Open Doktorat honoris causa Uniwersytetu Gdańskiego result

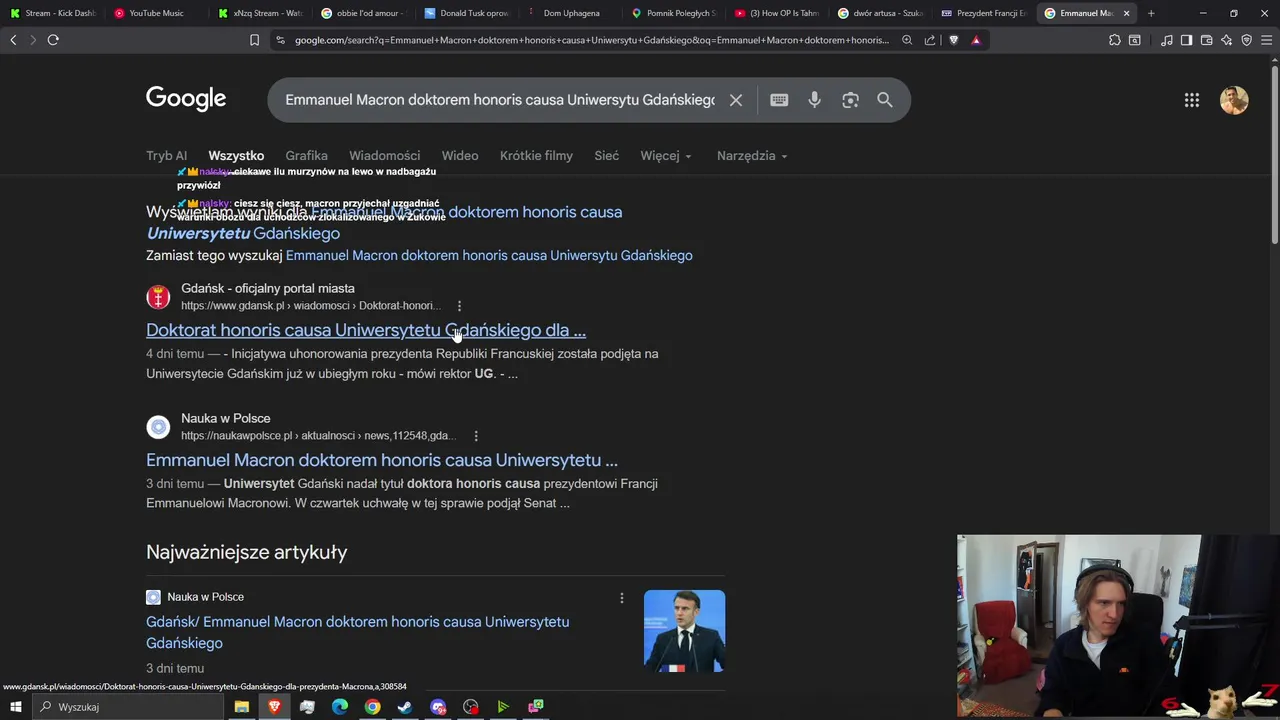coord(366,330)
